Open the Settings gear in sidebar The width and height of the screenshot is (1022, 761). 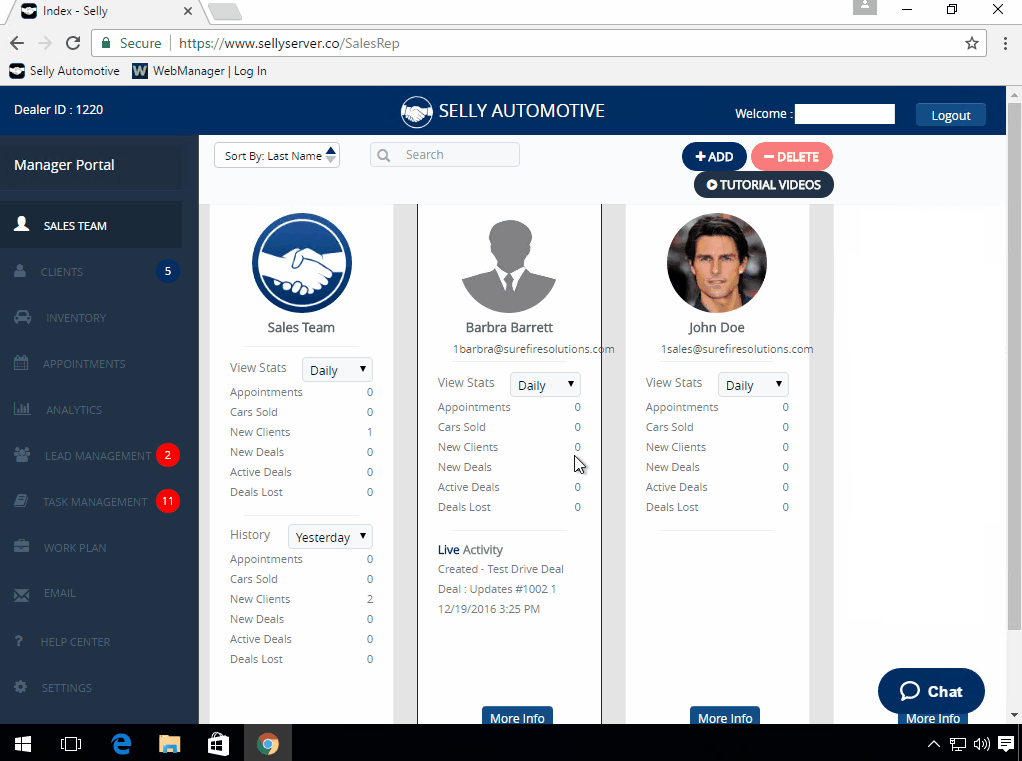[x=22, y=687]
